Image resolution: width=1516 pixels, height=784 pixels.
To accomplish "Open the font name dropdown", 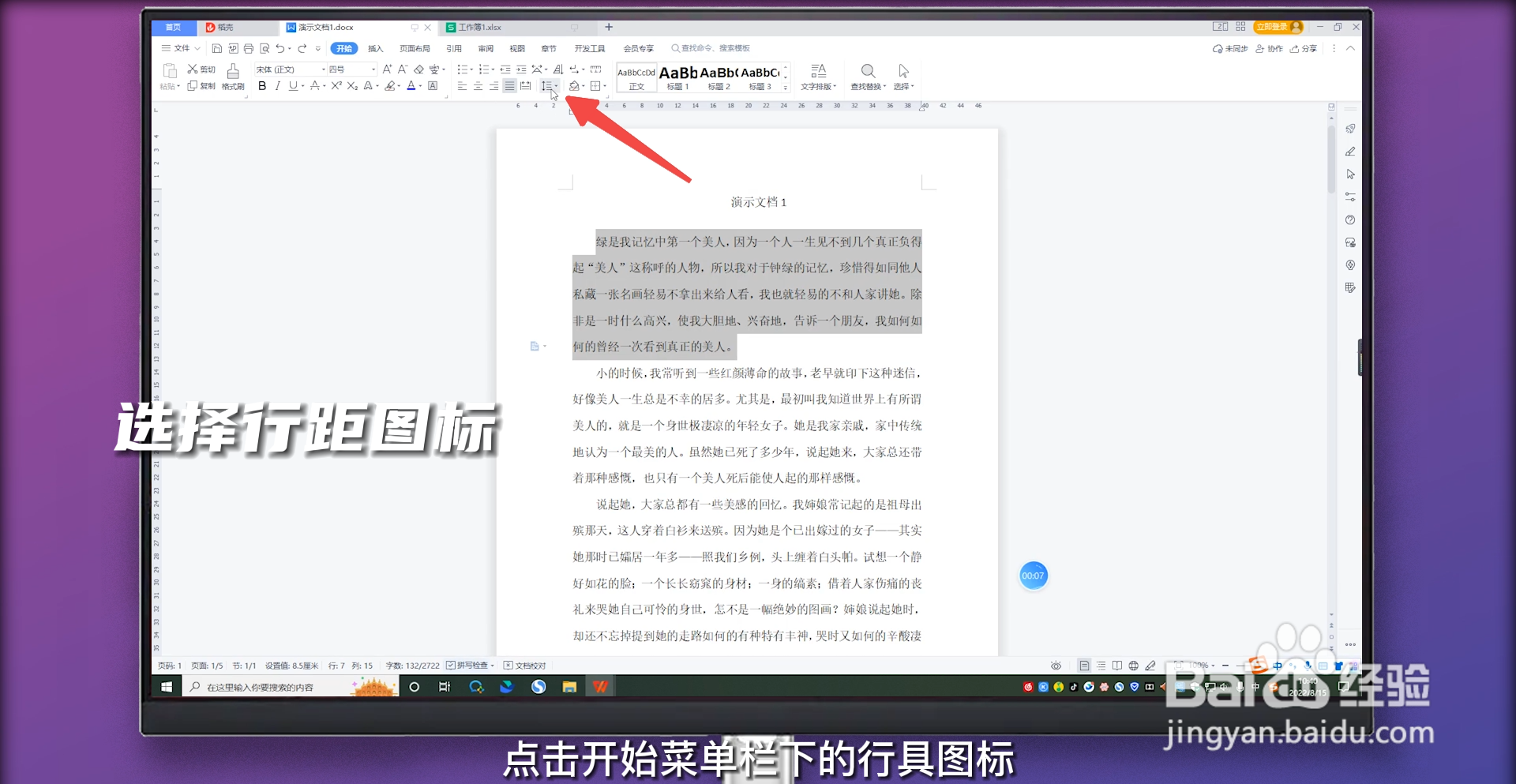I will point(322,69).
